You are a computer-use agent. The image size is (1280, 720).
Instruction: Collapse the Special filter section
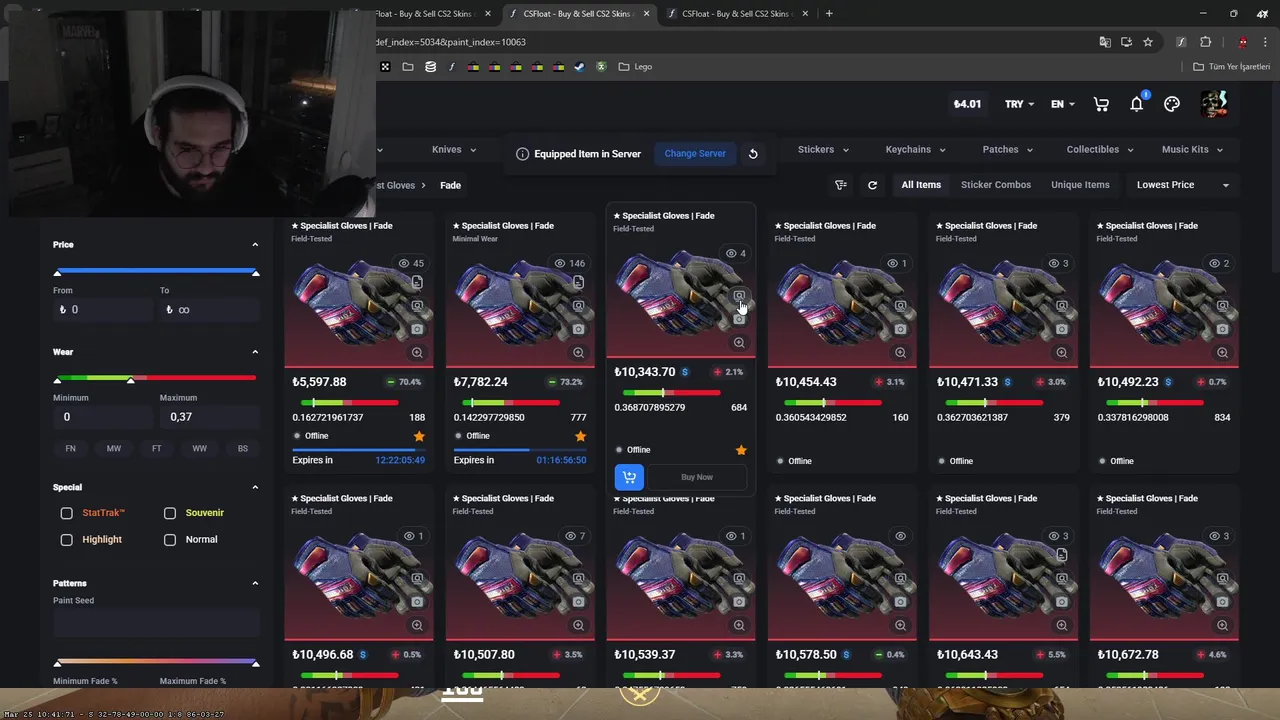tap(255, 487)
